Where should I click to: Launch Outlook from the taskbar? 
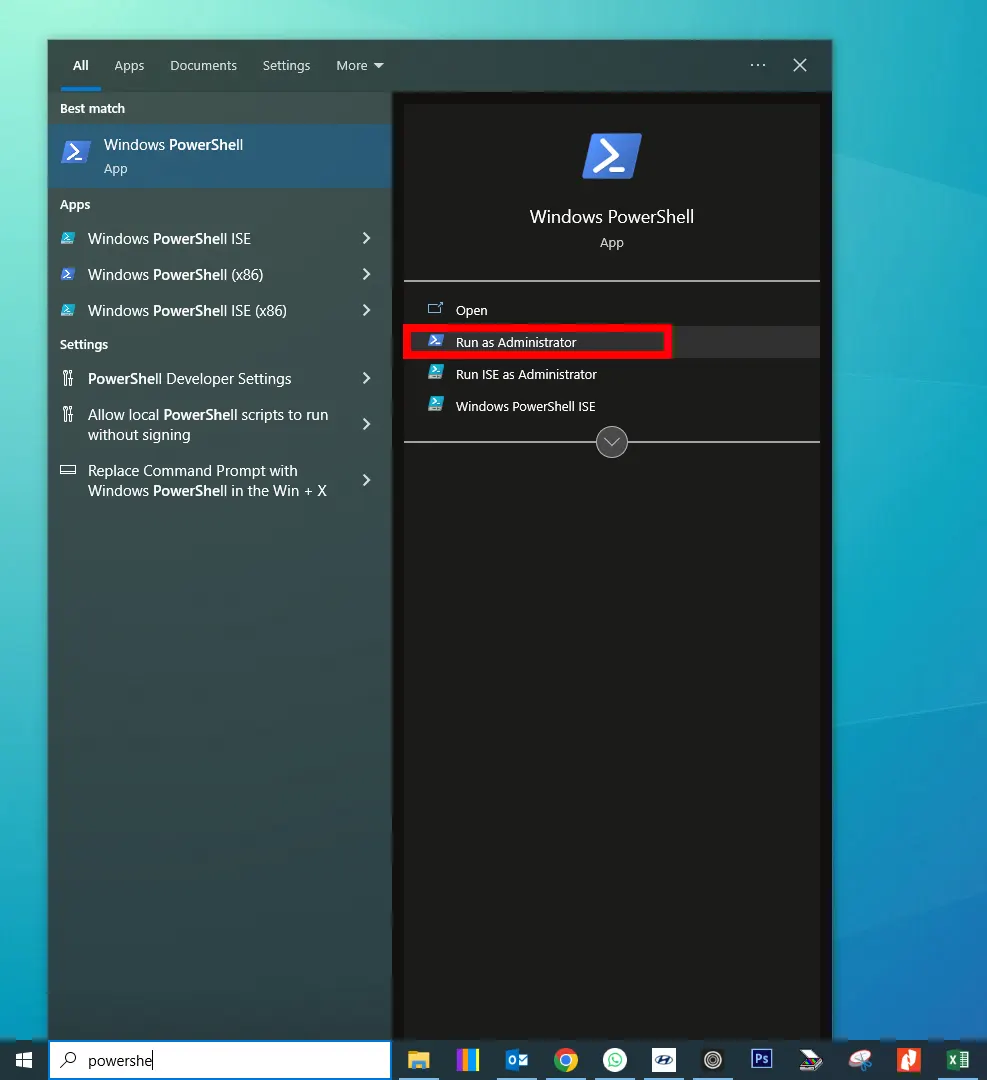coord(517,1060)
